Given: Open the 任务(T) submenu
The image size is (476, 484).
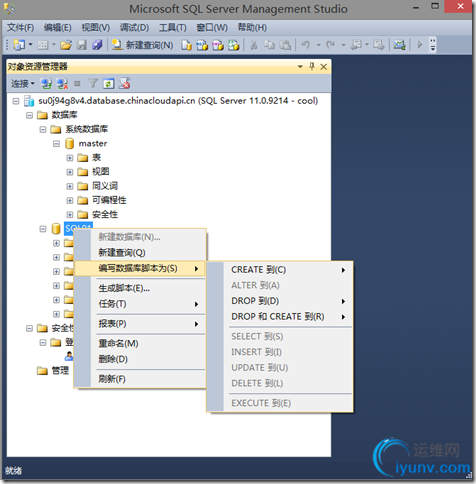Looking at the screenshot, I should [x=140, y=304].
